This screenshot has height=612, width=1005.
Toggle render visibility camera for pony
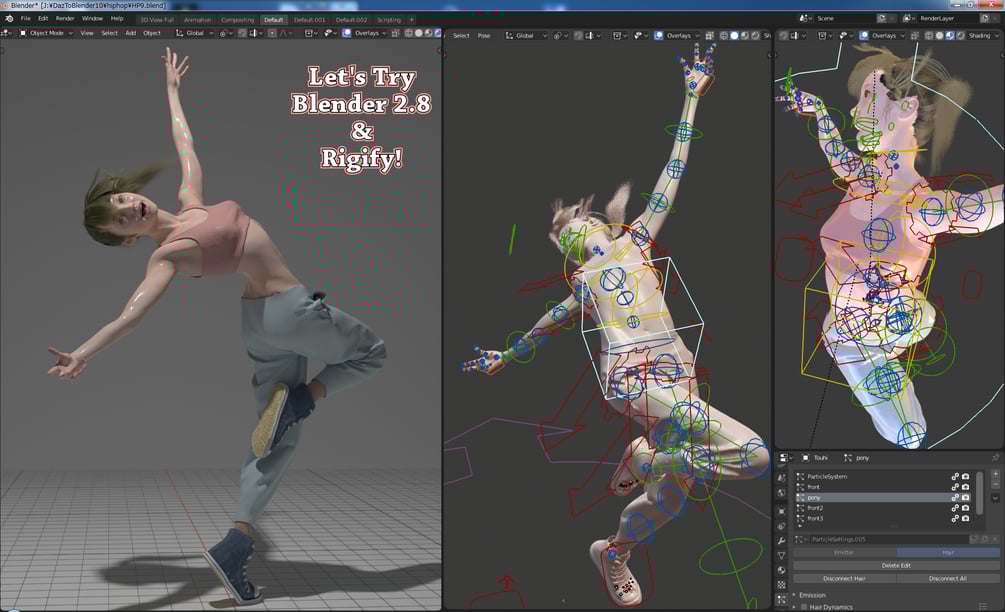click(965, 497)
